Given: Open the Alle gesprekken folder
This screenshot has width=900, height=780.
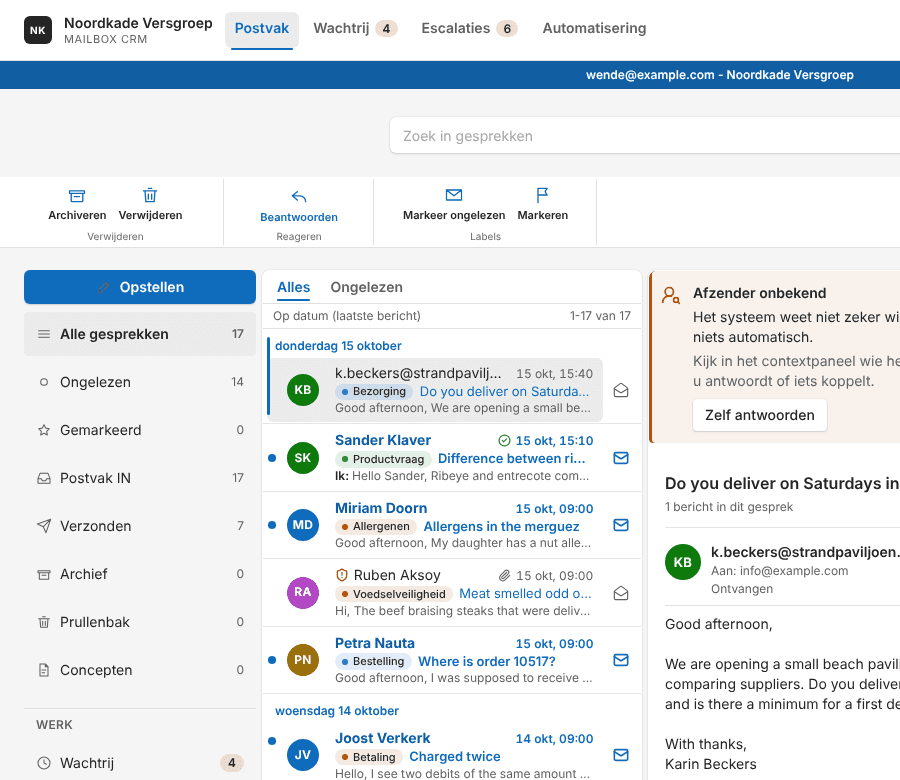Looking at the screenshot, I should (x=140, y=334).
